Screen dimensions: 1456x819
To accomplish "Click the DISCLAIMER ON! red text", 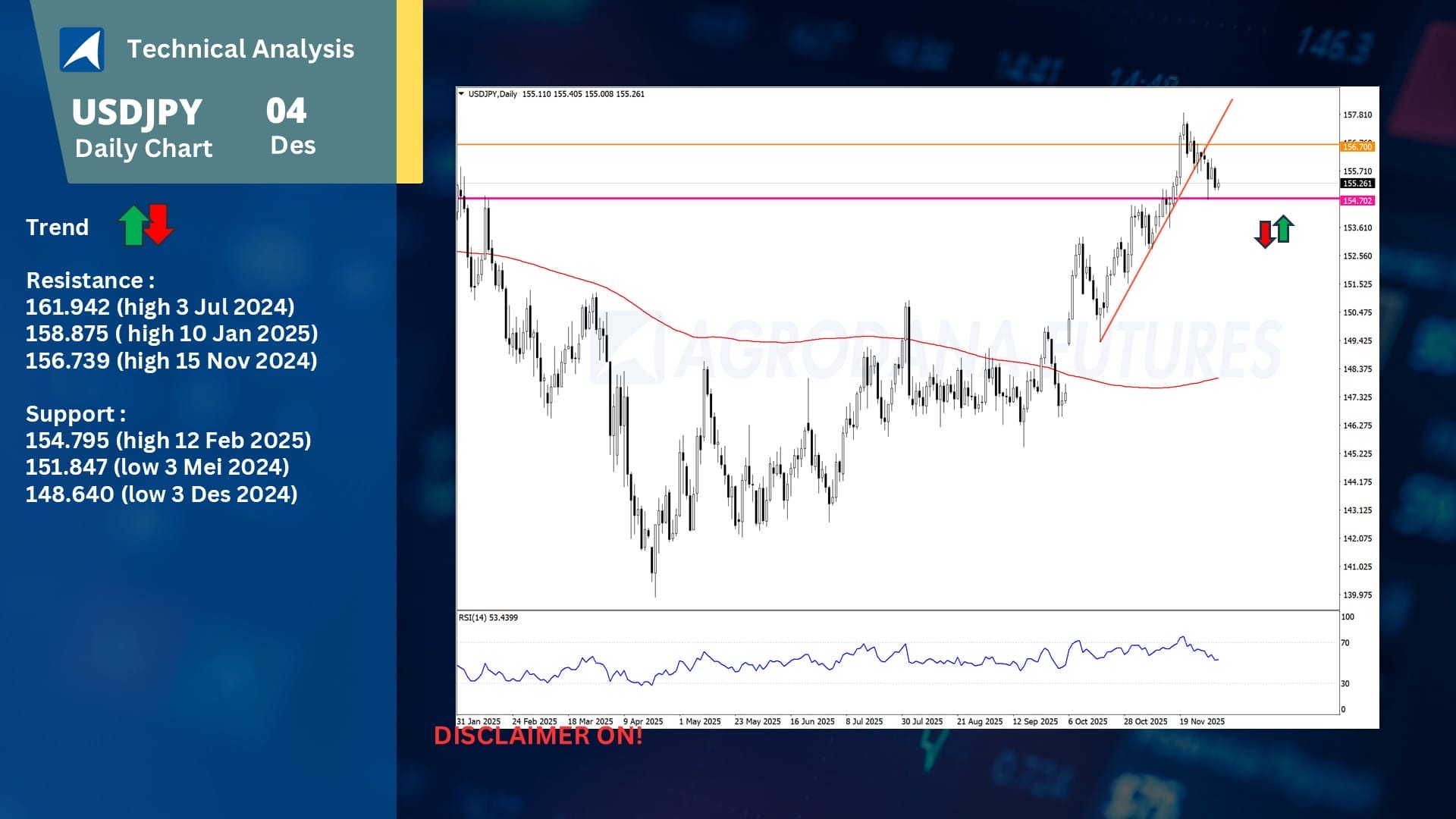I will point(538,736).
